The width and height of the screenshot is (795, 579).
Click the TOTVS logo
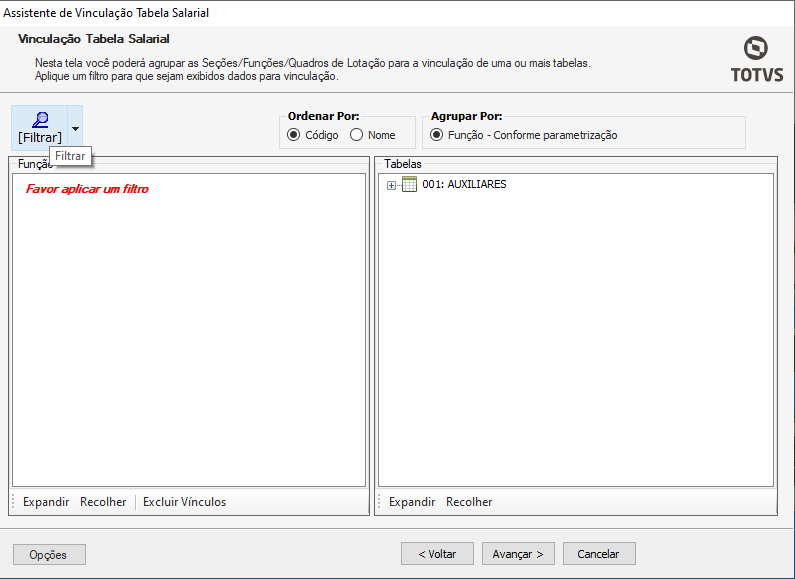point(756,60)
